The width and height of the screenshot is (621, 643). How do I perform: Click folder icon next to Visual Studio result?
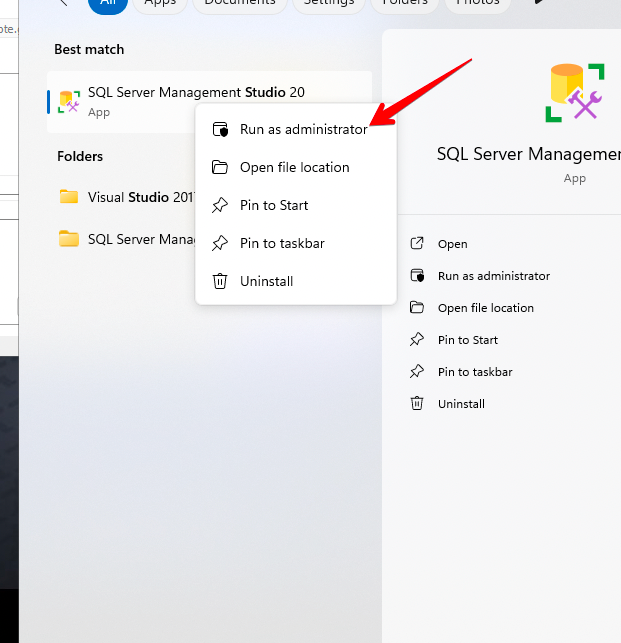click(69, 197)
